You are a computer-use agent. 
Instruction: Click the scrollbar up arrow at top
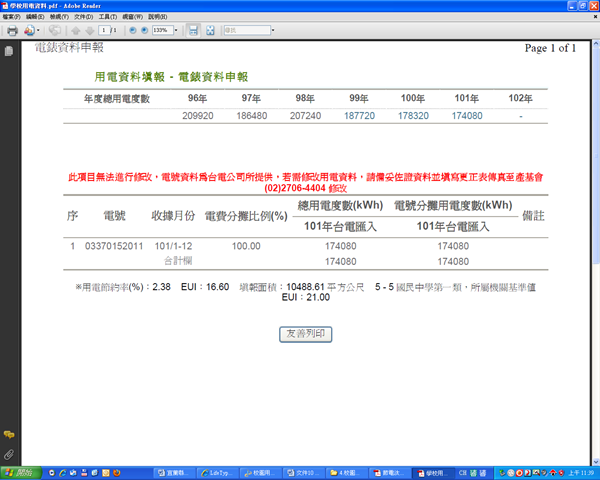click(596, 44)
